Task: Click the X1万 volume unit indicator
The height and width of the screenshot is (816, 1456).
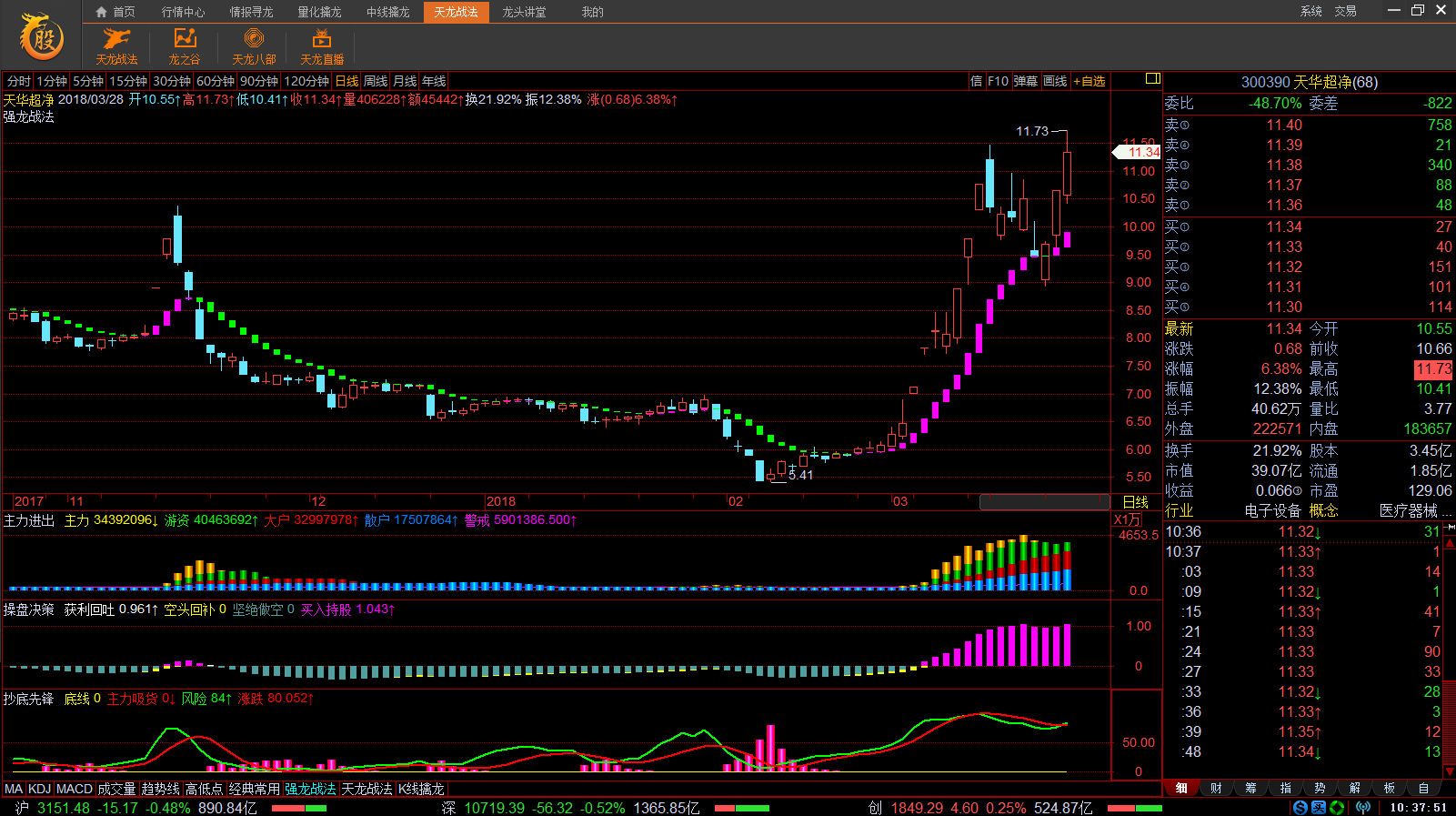Action: [x=1127, y=520]
